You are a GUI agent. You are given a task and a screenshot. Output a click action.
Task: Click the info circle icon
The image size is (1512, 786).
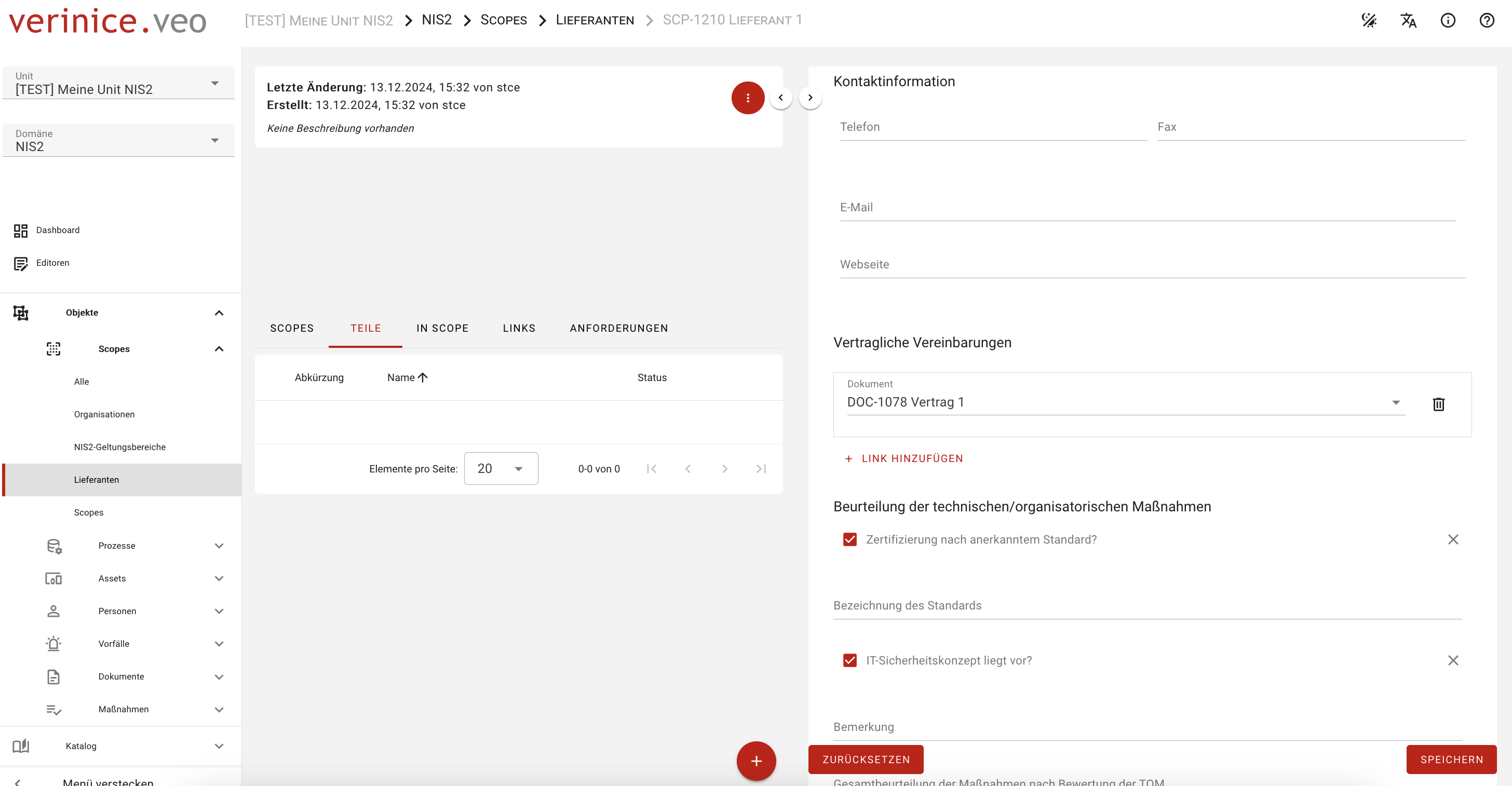1448,21
